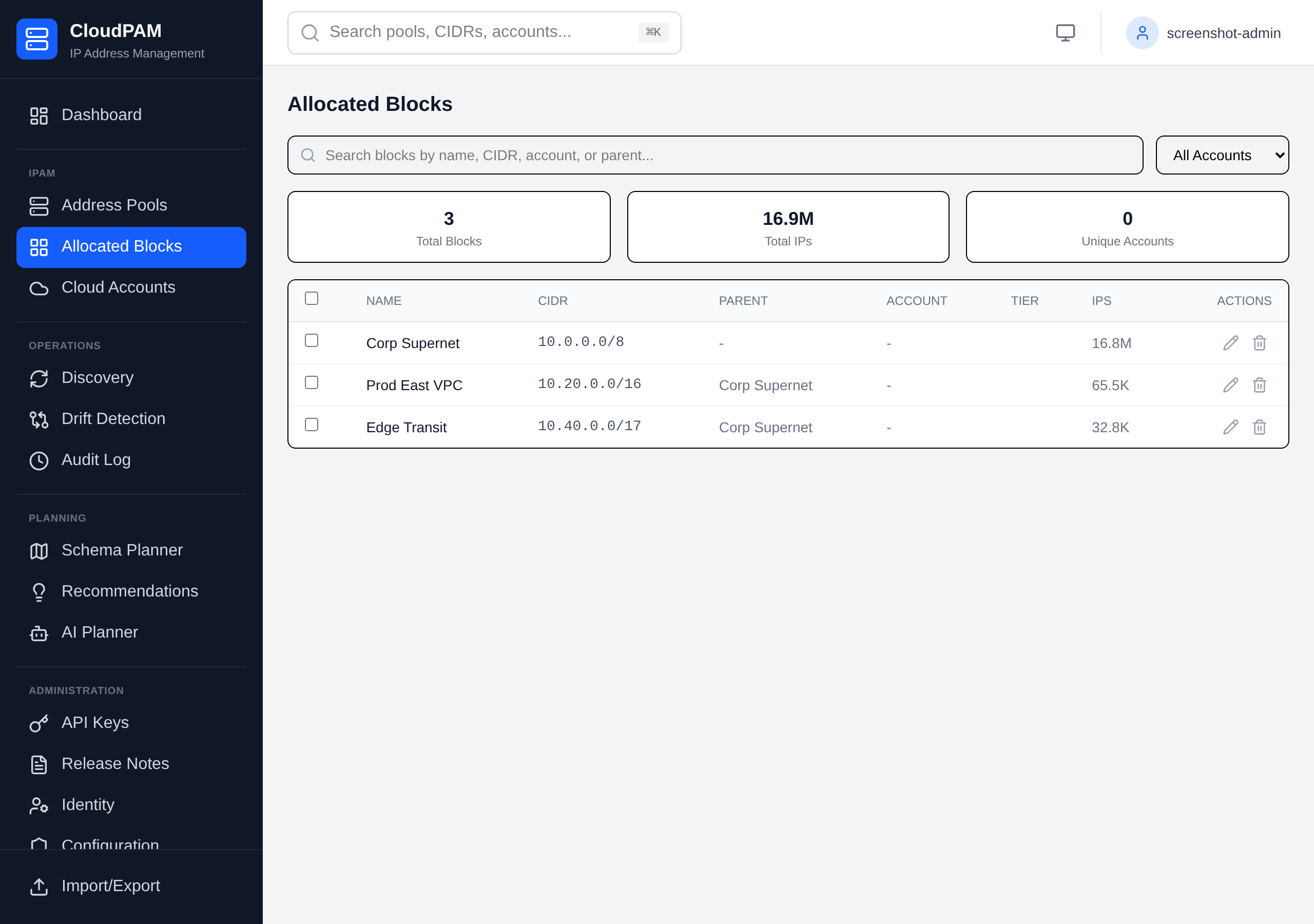This screenshot has height=924, width=1314.
Task: Focus the search blocks by name field
Action: tap(715, 155)
